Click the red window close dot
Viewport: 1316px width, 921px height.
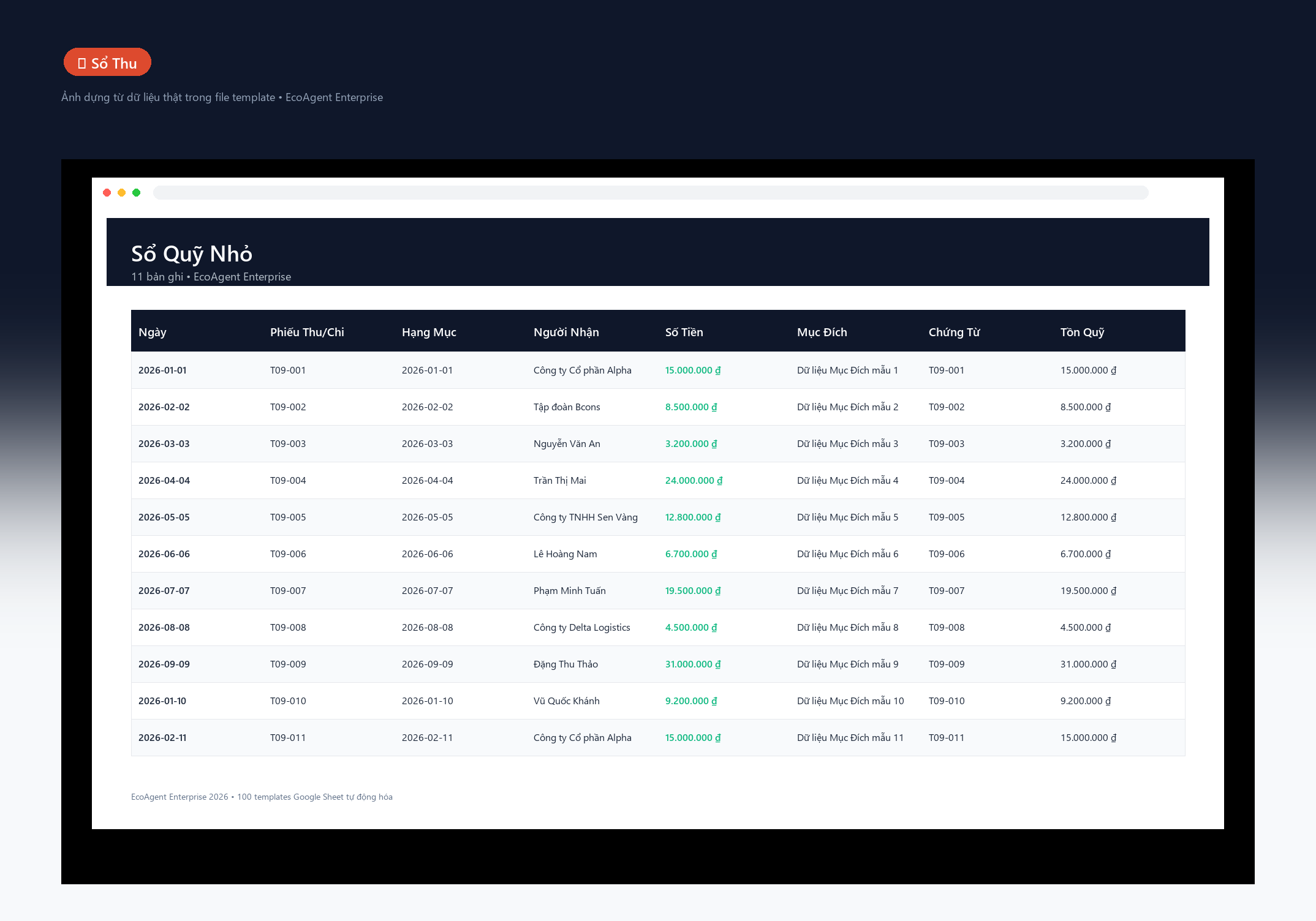pyautogui.click(x=107, y=193)
